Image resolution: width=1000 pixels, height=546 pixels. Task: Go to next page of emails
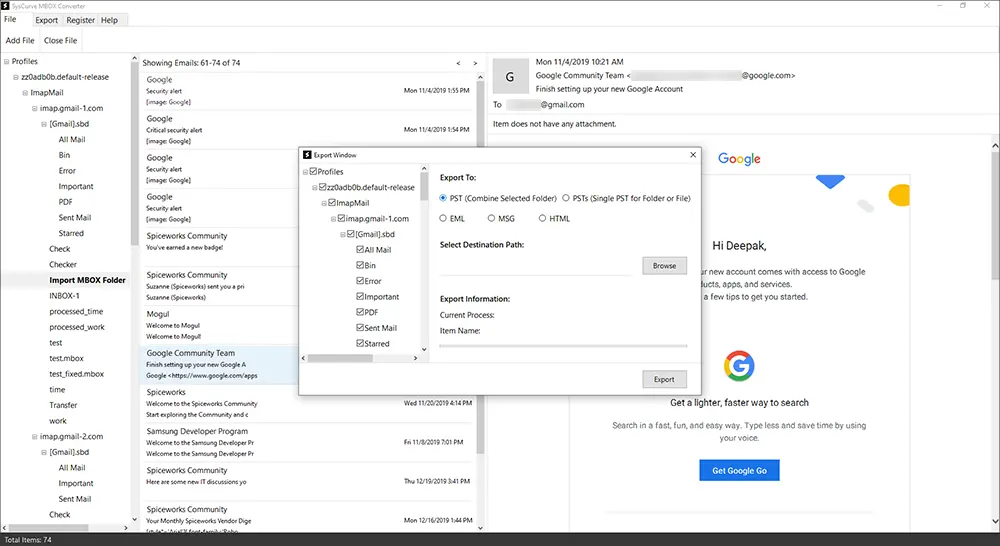[x=475, y=63]
